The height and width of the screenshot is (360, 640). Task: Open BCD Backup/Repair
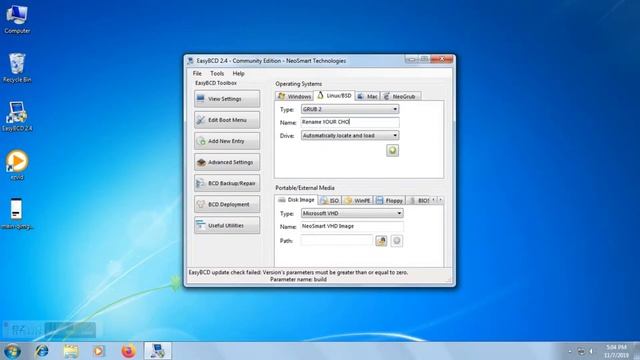(x=227, y=183)
